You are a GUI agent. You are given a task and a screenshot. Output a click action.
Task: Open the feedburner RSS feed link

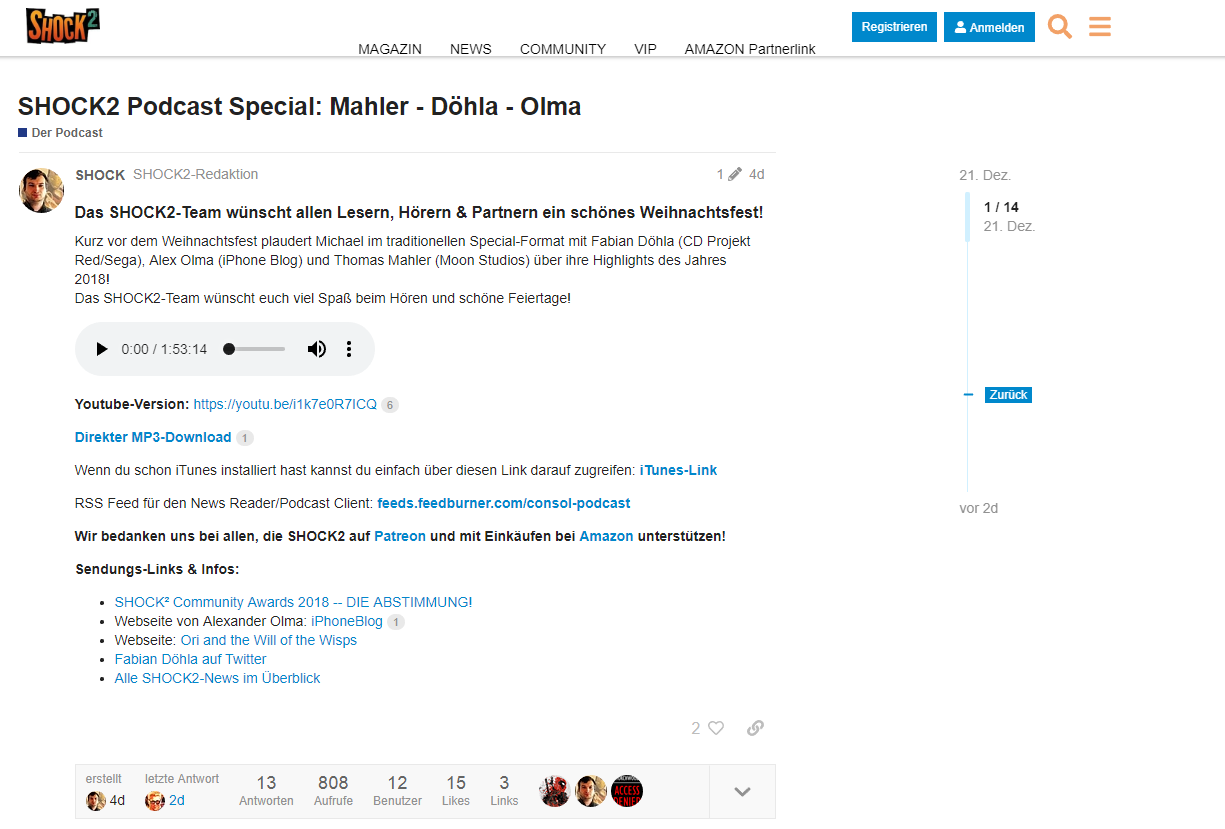[504, 504]
